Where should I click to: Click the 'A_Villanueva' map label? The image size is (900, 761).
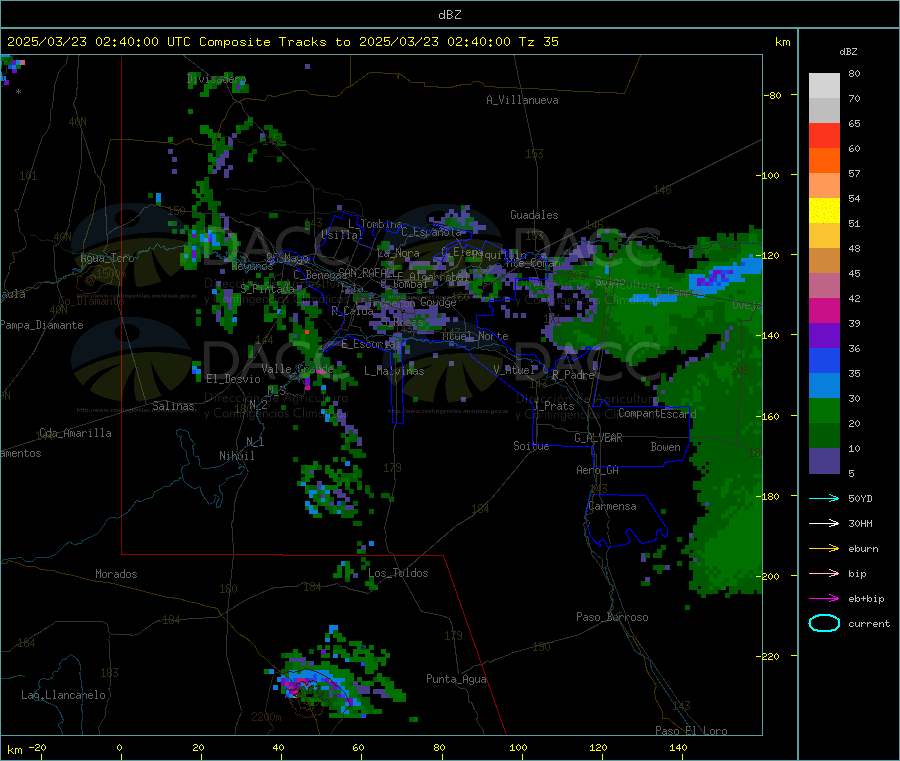coord(522,100)
